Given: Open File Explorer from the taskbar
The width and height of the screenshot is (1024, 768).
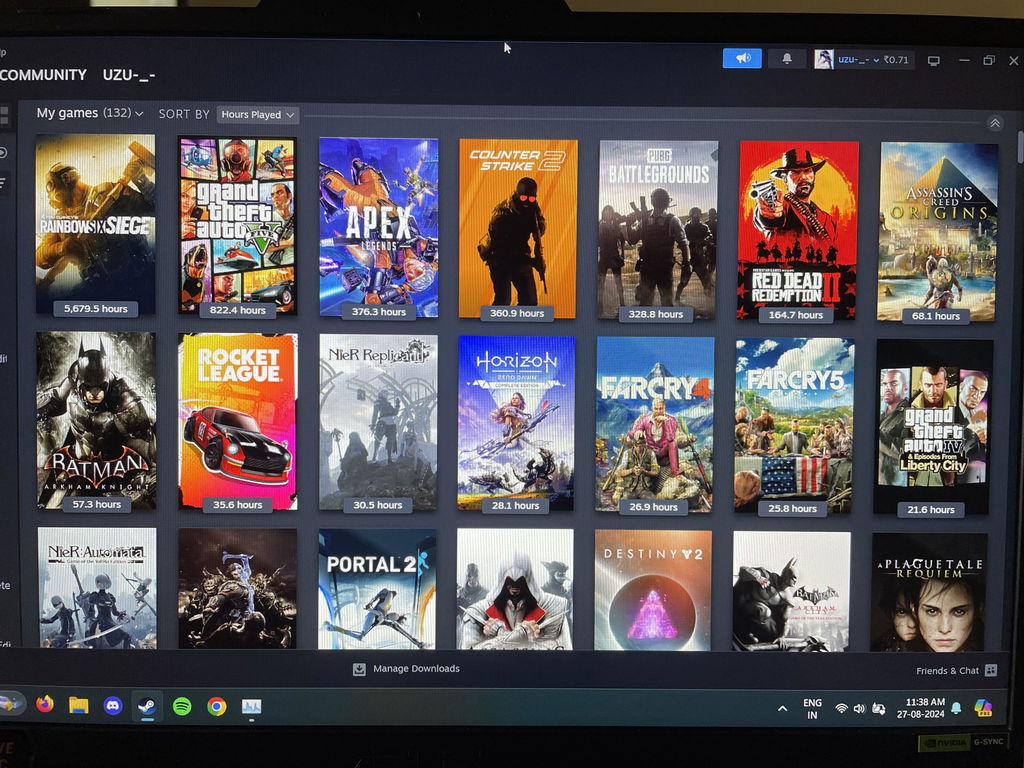Looking at the screenshot, I should pos(78,705).
